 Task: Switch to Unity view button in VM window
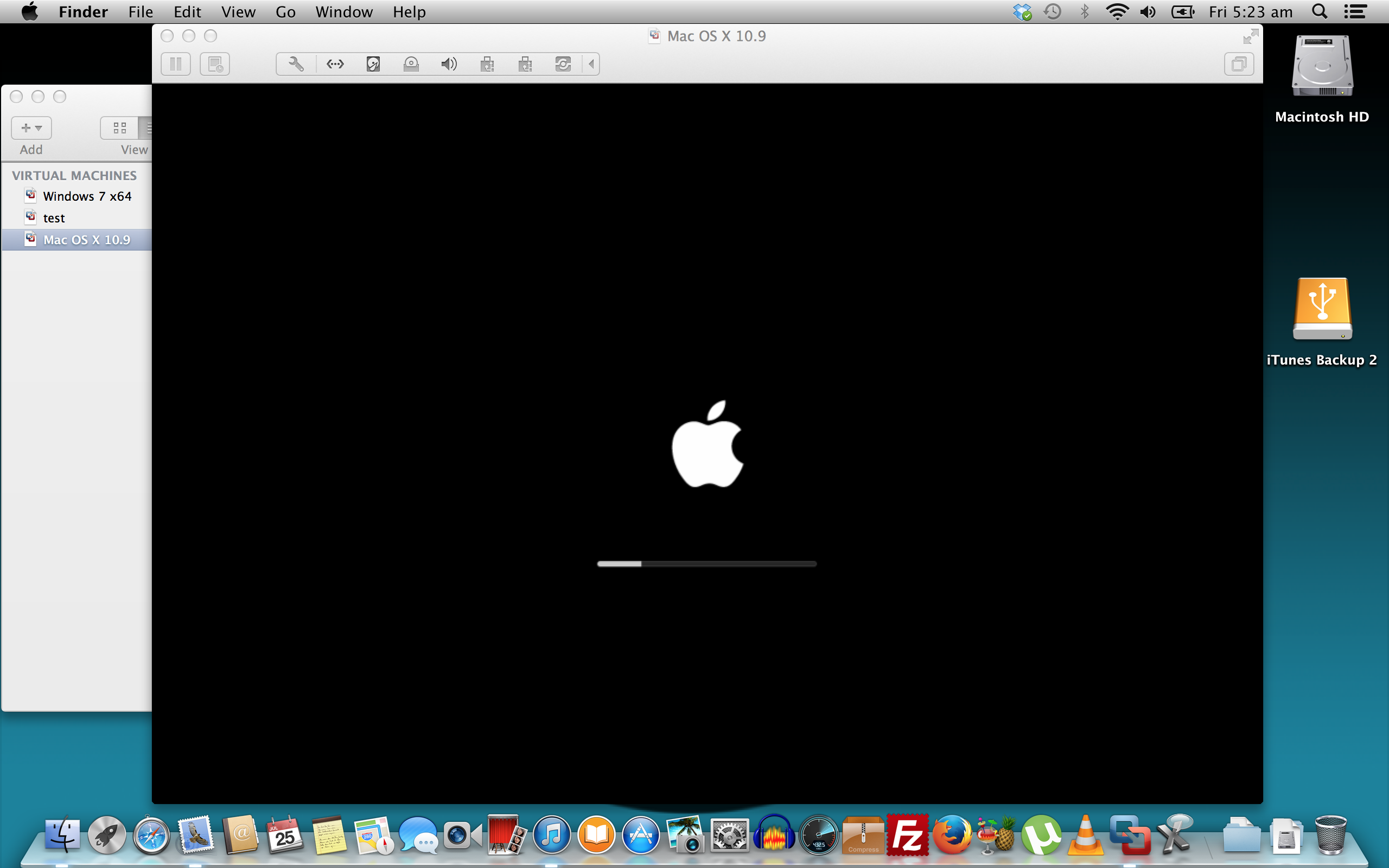(1239, 63)
